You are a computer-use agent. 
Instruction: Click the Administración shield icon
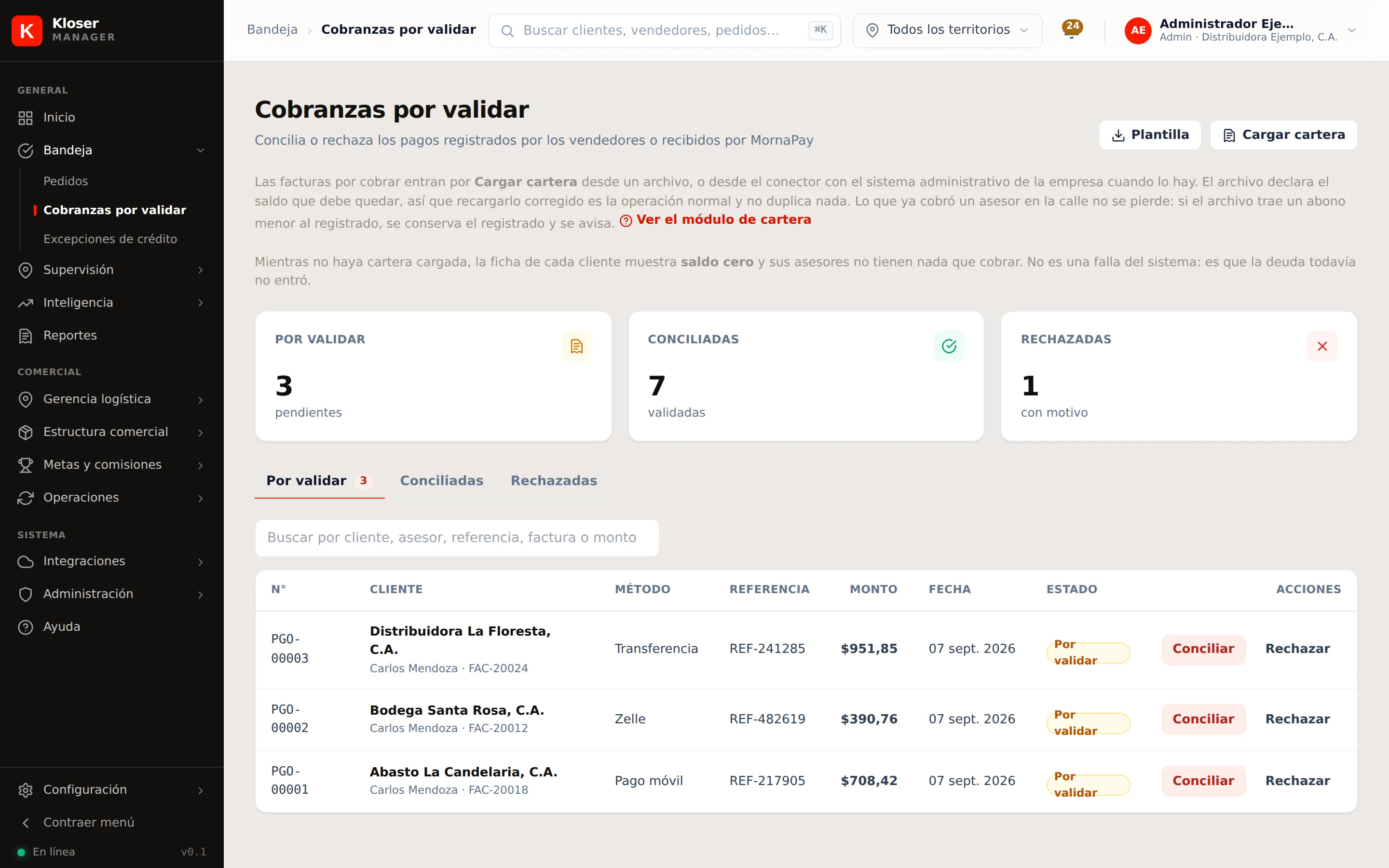pyautogui.click(x=25, y=594)
